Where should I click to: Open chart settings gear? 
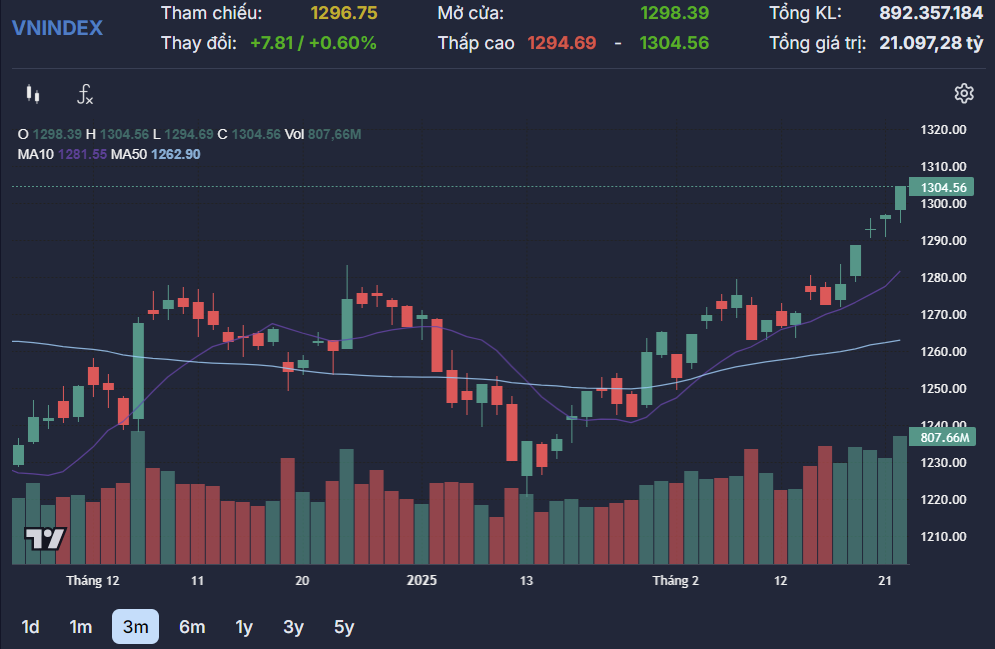coord(964,93)
